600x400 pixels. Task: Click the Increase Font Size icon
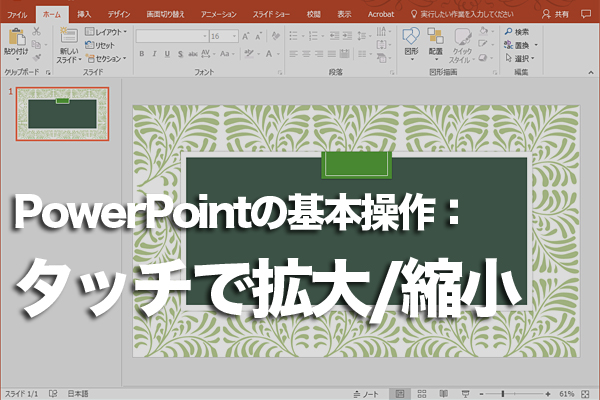tap(246, 36)
